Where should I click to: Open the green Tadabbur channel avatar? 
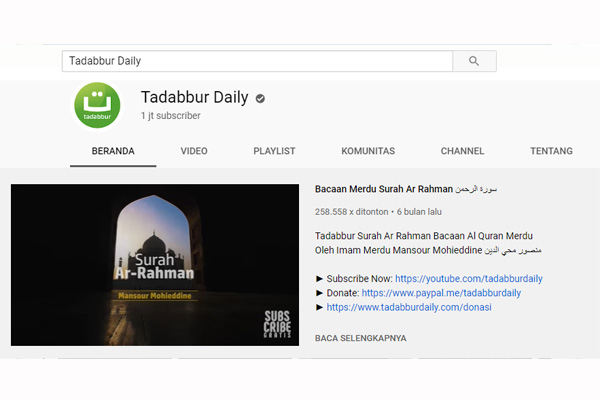click(x=97, y=105)
